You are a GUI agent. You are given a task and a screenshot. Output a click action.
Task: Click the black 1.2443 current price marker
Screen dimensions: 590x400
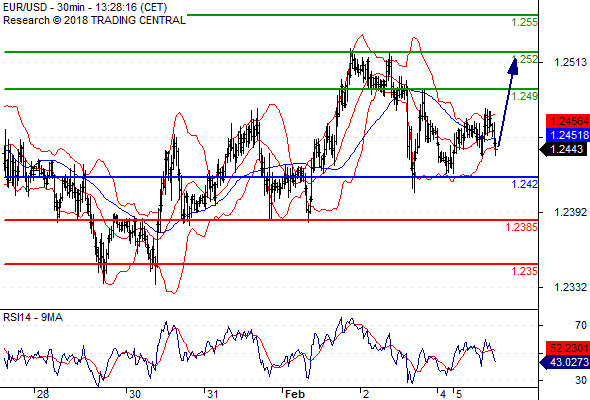(565, 149)
